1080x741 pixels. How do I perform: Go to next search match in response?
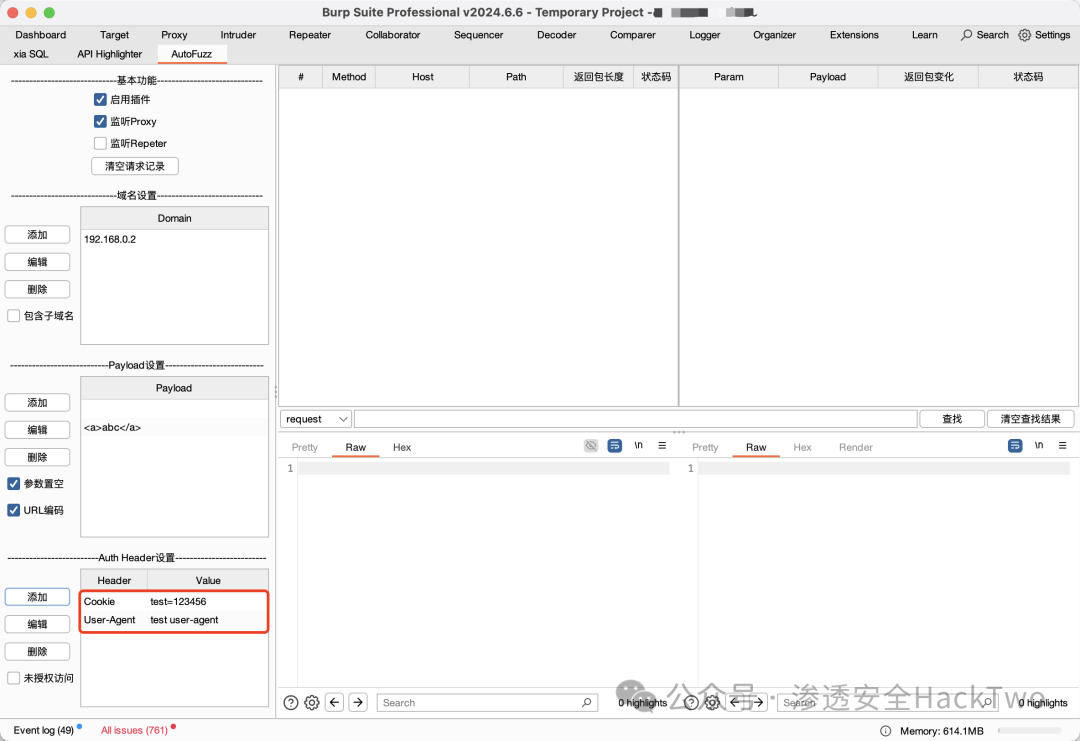point(758,702)
